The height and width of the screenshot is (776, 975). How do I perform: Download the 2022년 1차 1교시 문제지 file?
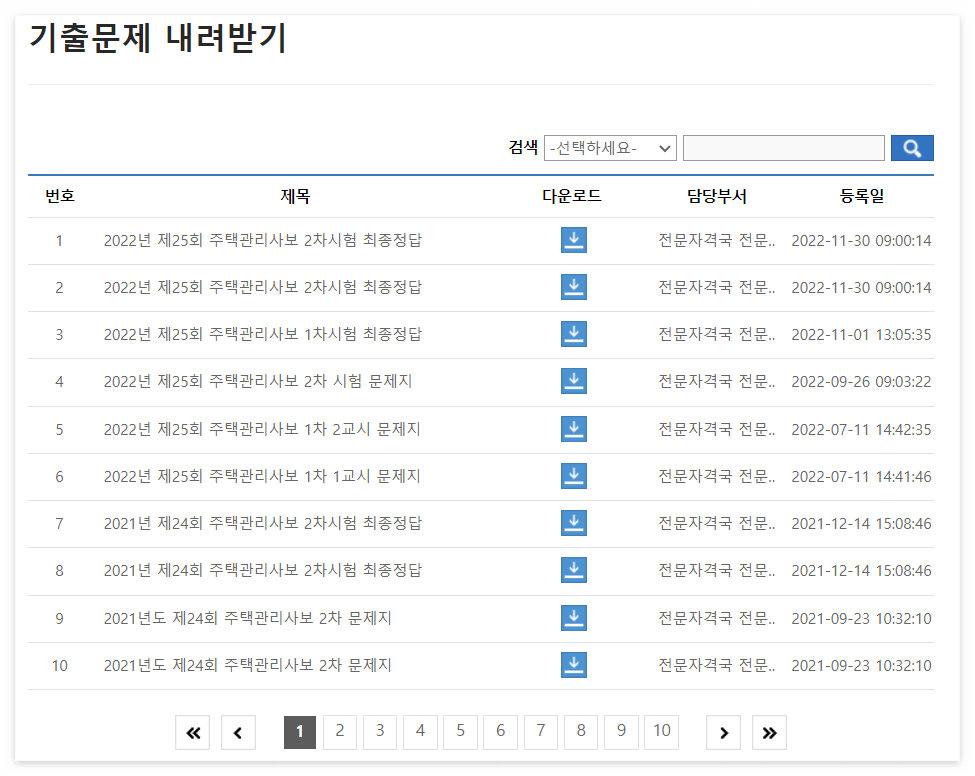tap(573, 476)
